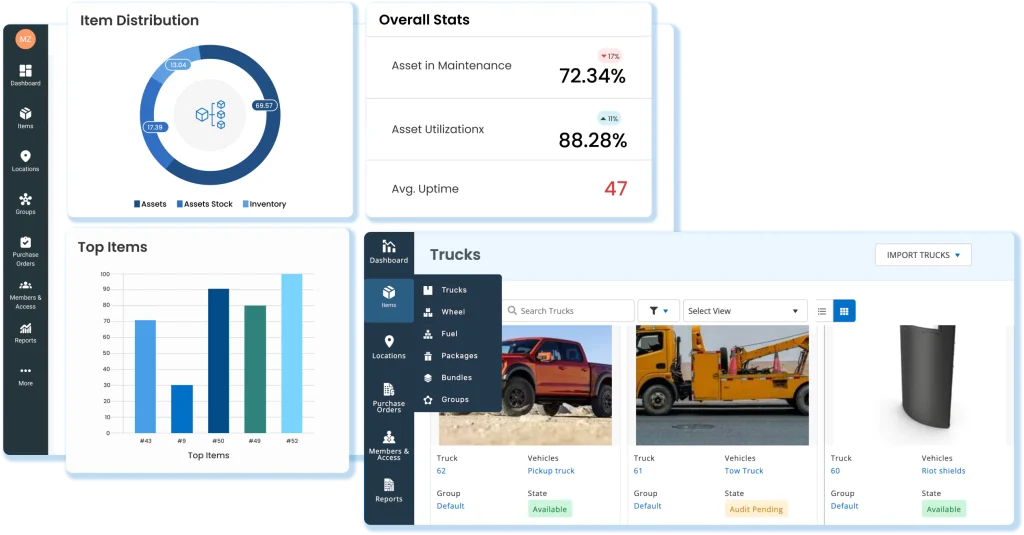Screen dimensions: 1024x535
Task: Open Members & Access in Trucks window sidebar
Action: pyautogui.click(x=389, y=446)
